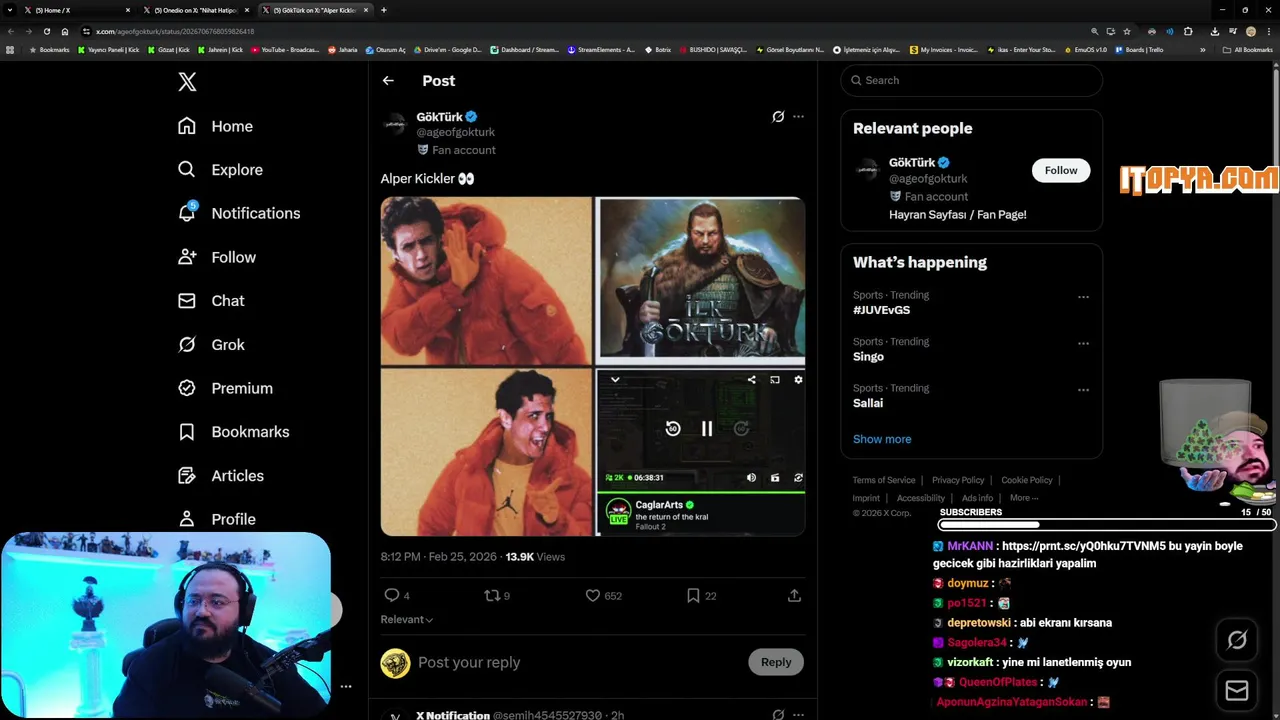Open Yayıncı Paneli | Kick bookmark

click(108, 49)
